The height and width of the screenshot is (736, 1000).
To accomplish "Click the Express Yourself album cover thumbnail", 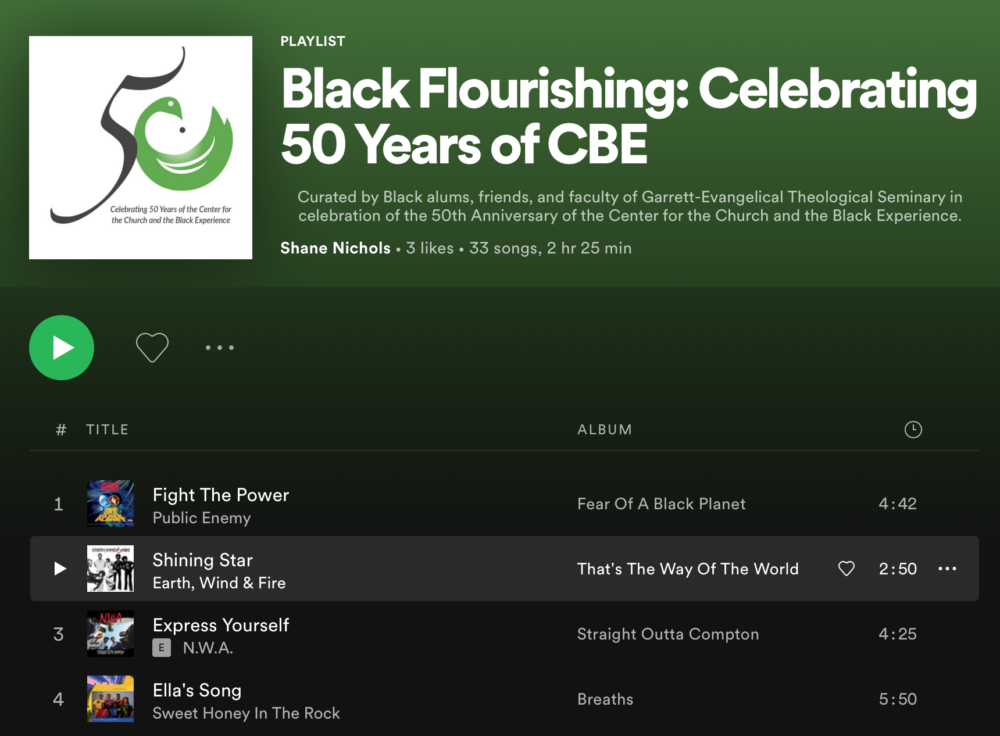I will (110, 634).
